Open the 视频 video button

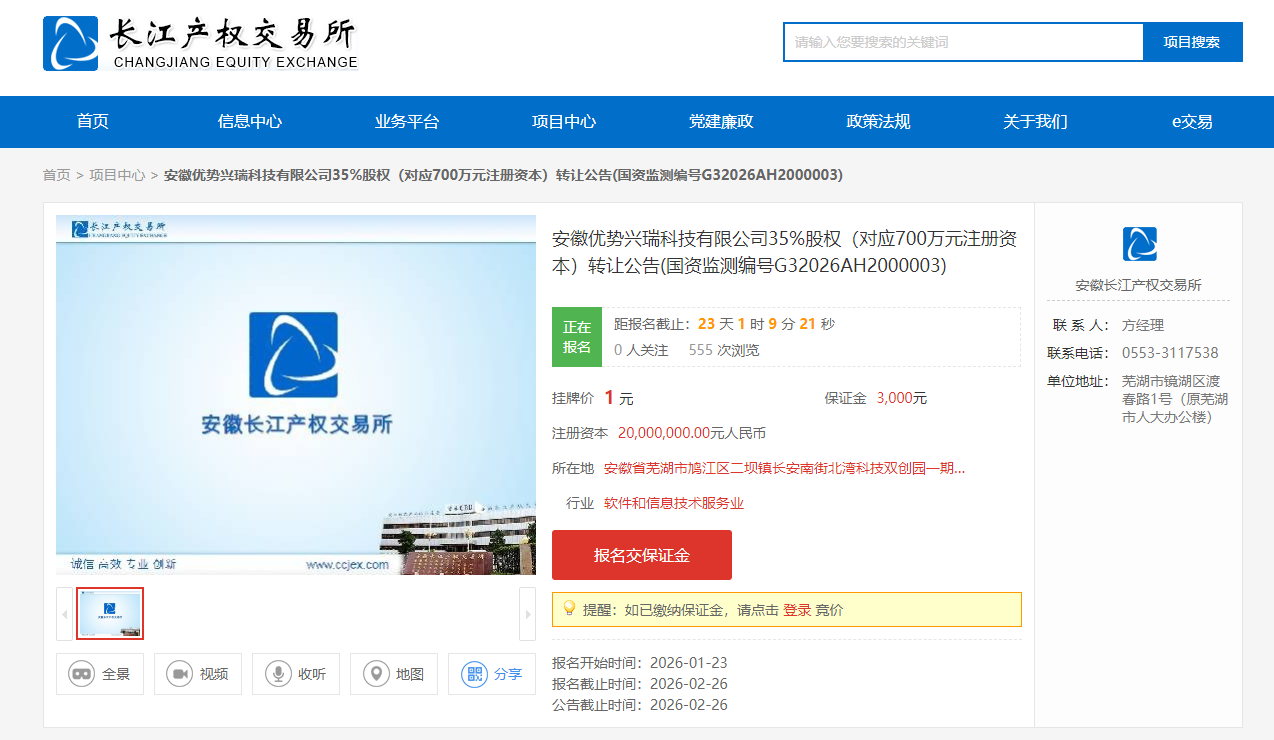[x=180, y=674]
